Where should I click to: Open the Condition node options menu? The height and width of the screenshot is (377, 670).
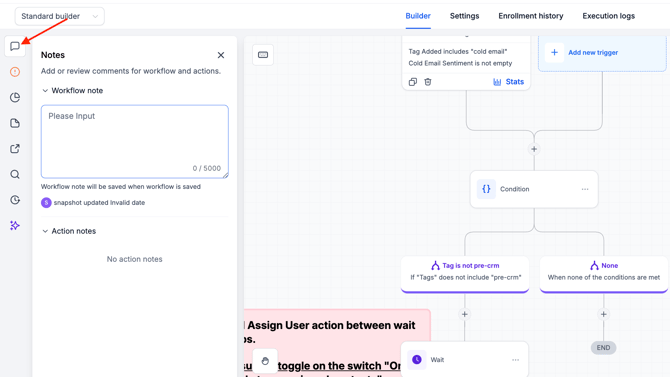coord(585,189)
